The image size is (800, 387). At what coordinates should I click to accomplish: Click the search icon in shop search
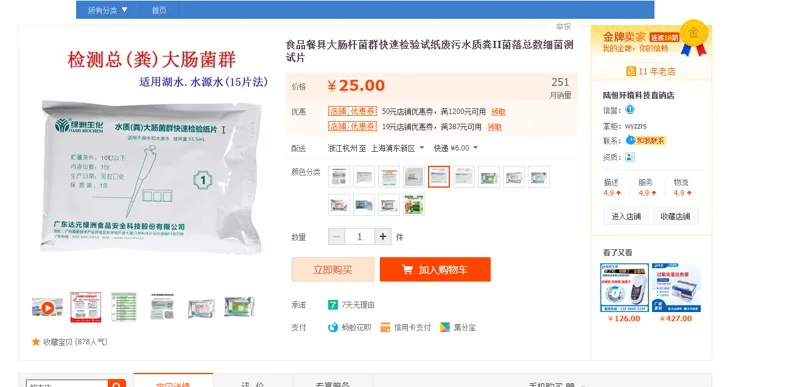[x=117, y=384]
